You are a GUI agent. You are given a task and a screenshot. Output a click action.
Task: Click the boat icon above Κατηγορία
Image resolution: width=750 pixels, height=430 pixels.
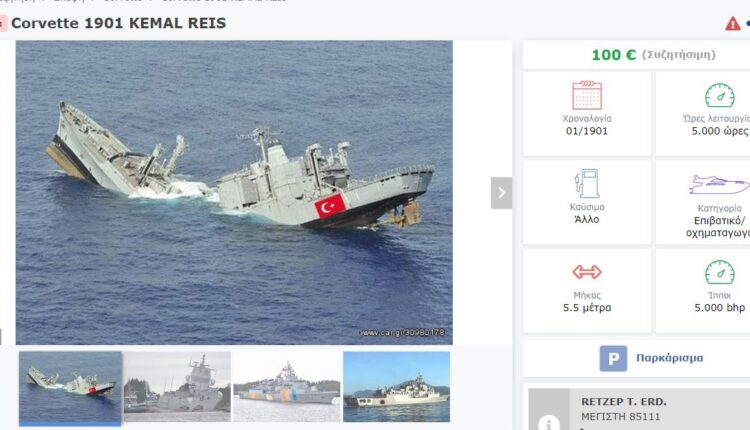coord(719,185)
